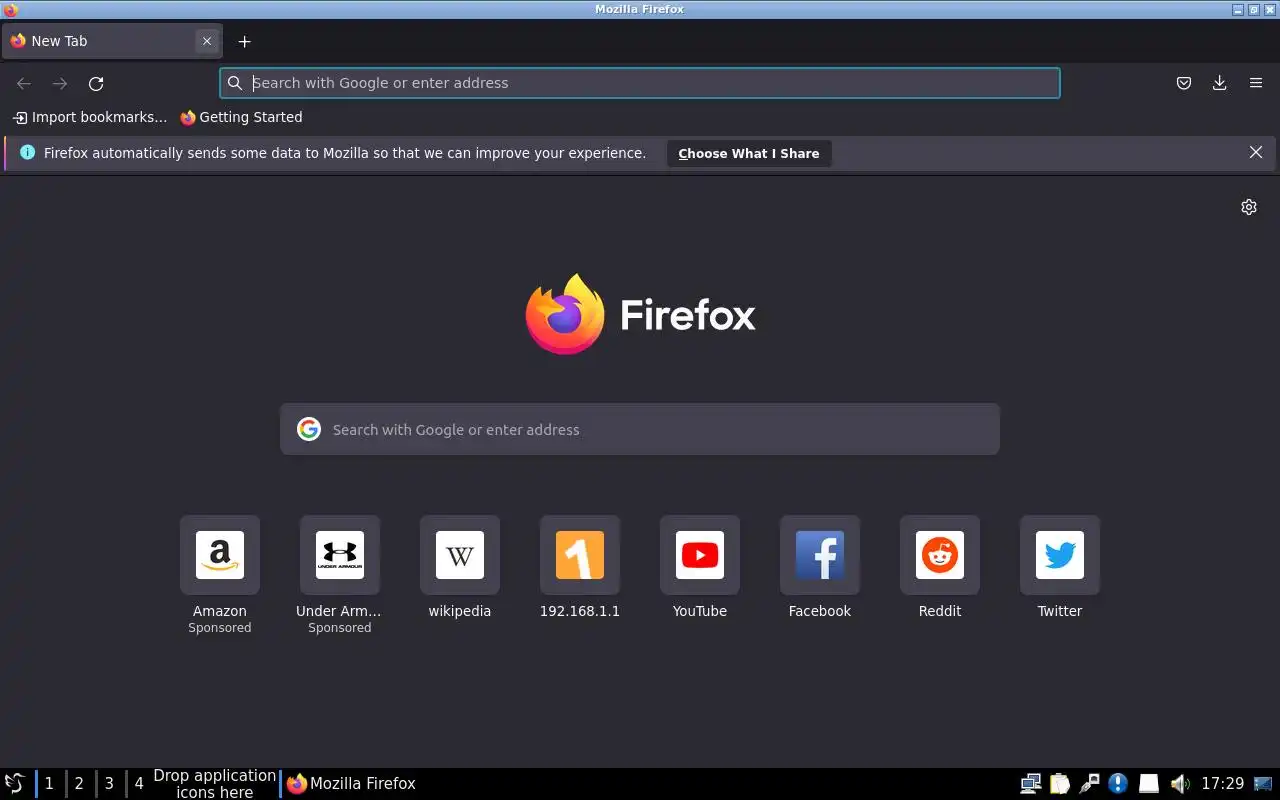
Task: Click the info icon in notification bar
Action: click(x=27, y=153)
